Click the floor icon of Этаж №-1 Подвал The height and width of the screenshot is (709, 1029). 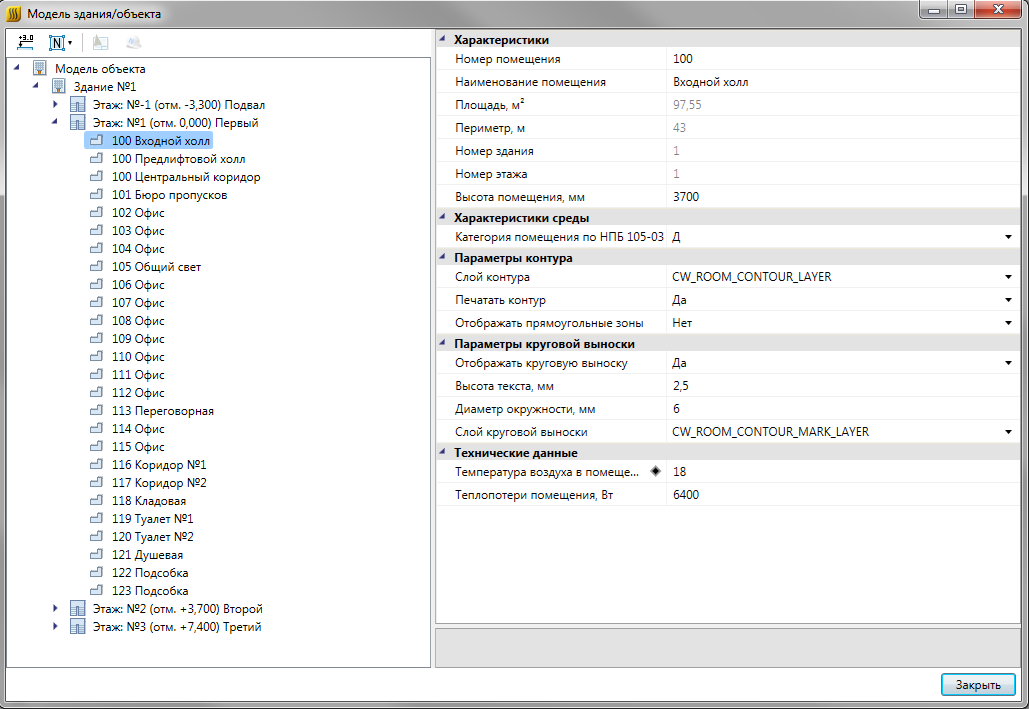(x=77, y=104)
